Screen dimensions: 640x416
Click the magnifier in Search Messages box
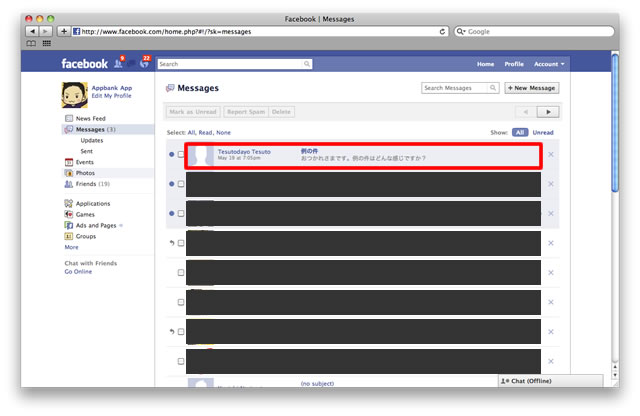[493, 88]
